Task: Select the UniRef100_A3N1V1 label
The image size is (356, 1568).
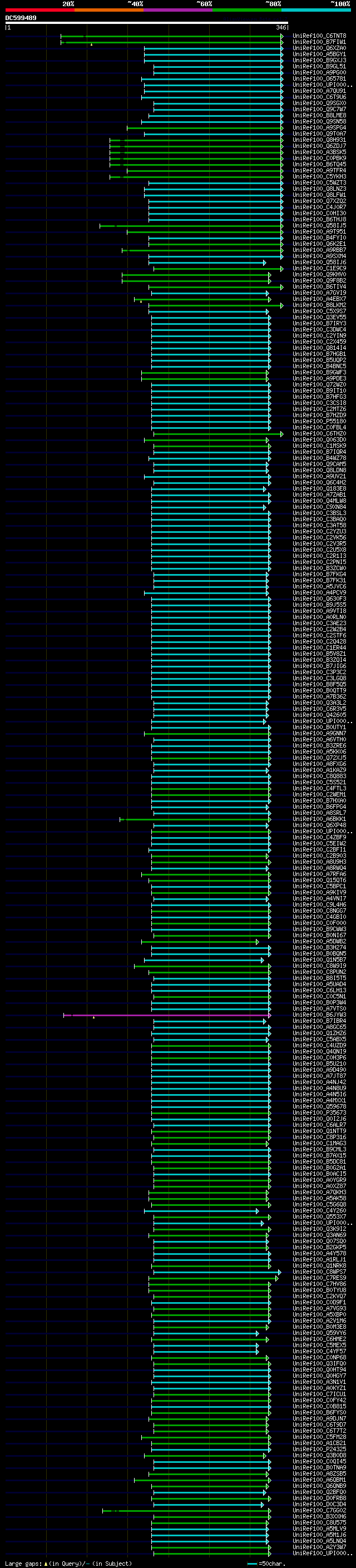Action: click(x=319, y=1382)
